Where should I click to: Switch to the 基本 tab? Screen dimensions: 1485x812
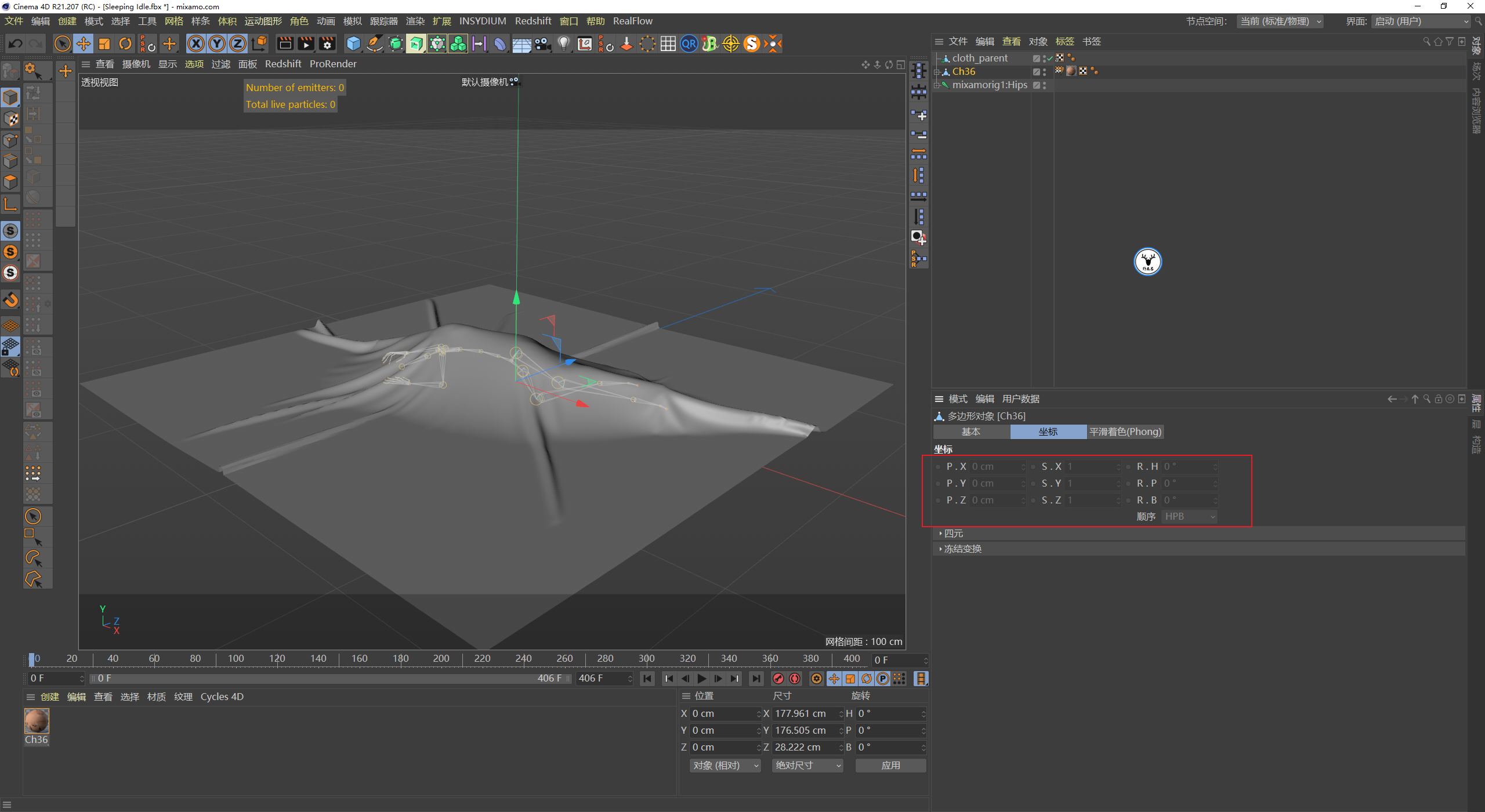pos(971,432)
